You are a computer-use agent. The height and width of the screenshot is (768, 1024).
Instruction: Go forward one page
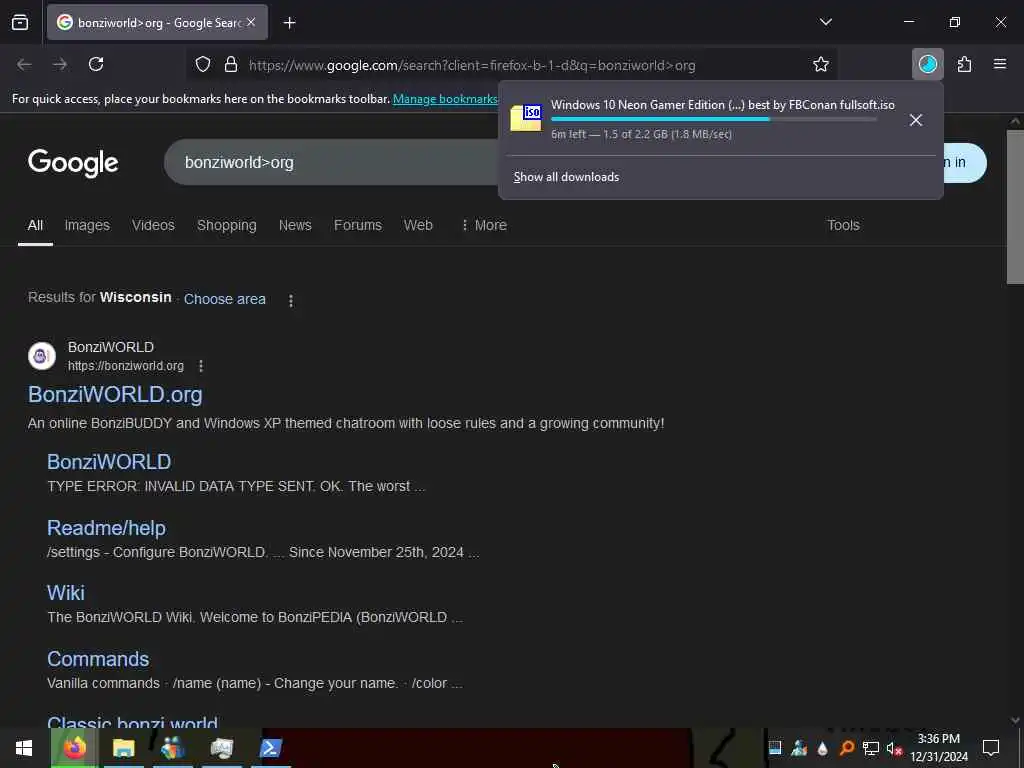(60, 64)
